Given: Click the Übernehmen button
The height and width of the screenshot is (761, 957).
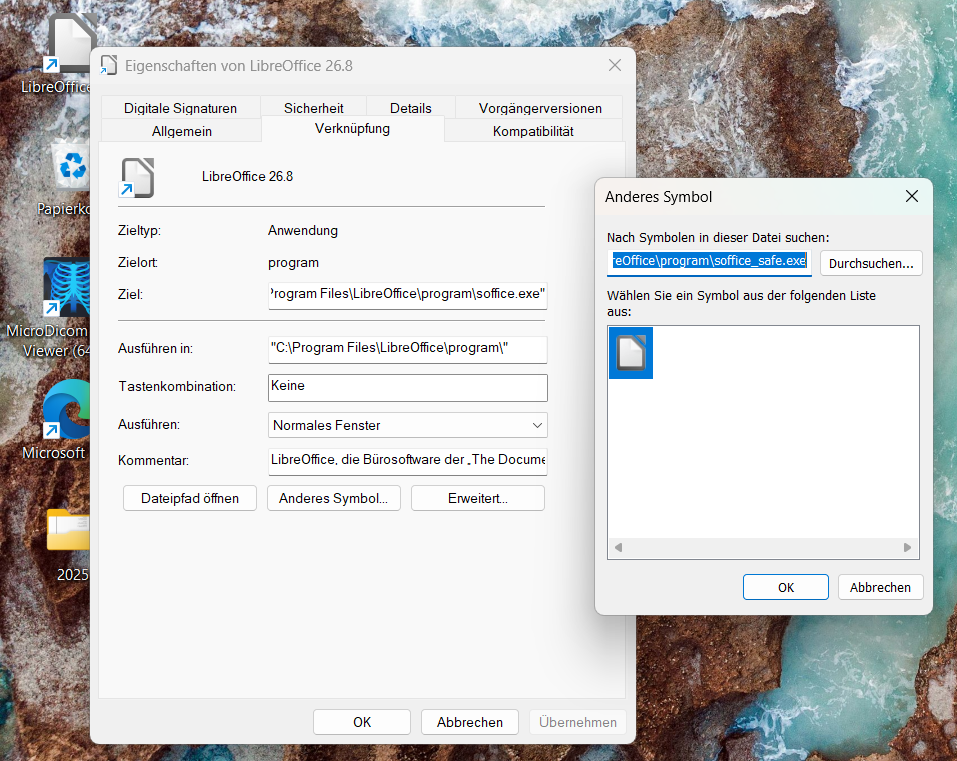Looking at the screenshot, I should (x=577, y=722).
